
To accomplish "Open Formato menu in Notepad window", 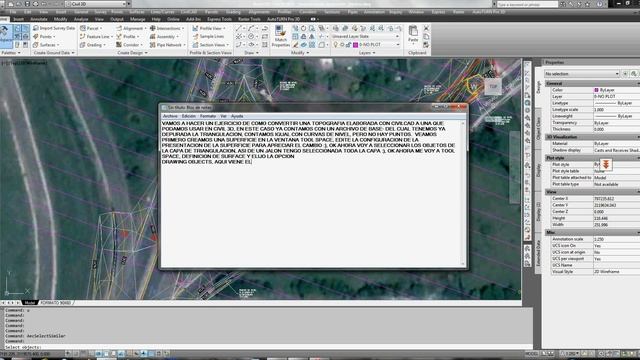I will pyautogui.click(x=208, y=116).
